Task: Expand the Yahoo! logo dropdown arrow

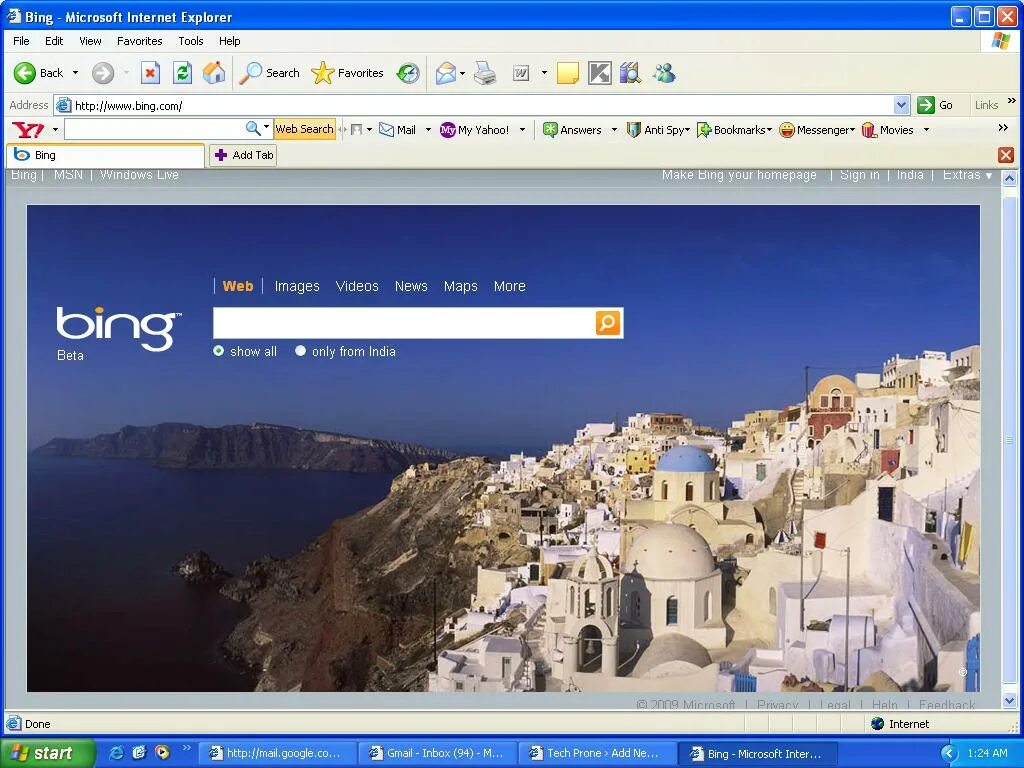Action: 55,130
